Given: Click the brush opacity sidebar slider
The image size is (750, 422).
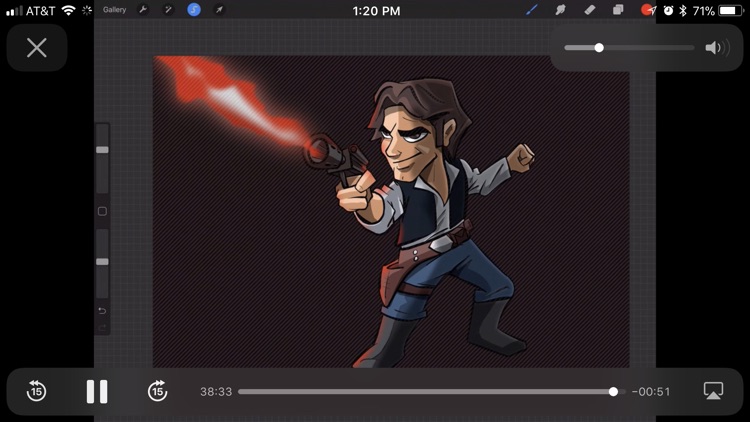Looking at the screenshot, I should (x=102, y=263).
